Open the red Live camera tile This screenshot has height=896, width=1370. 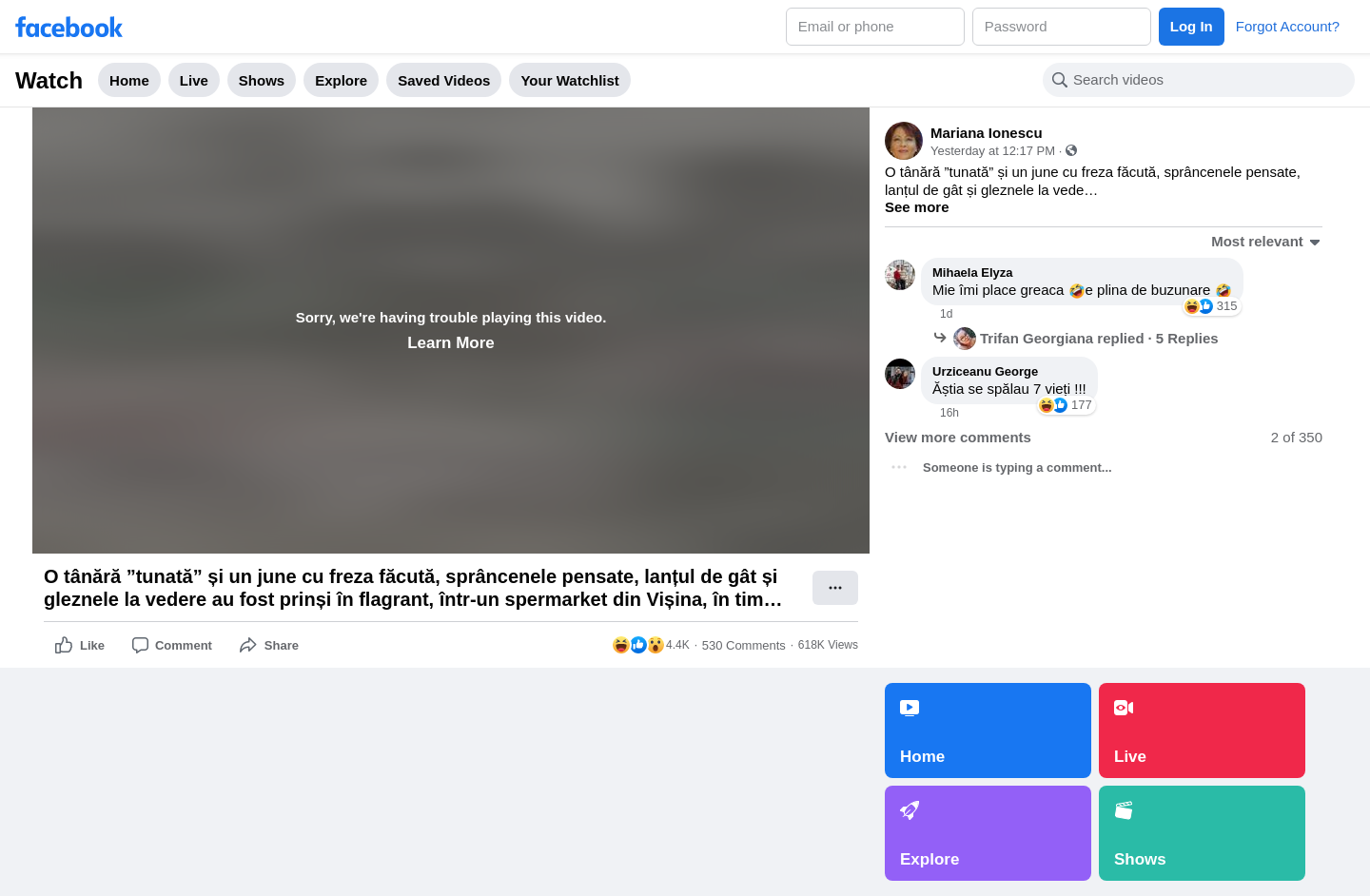click(x=1202, y=730)
